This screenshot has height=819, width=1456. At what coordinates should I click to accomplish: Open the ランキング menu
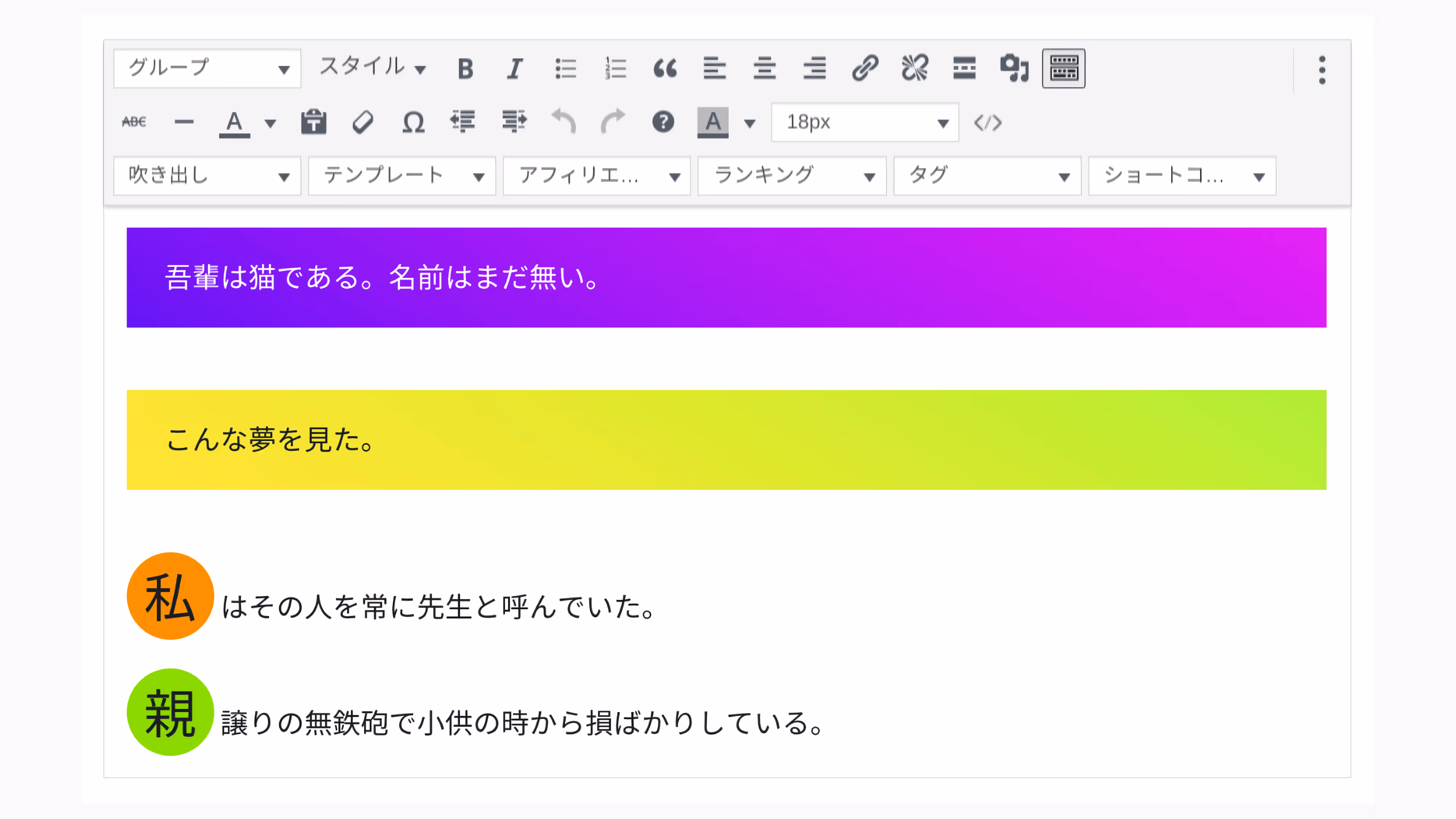tap(791, 176)
